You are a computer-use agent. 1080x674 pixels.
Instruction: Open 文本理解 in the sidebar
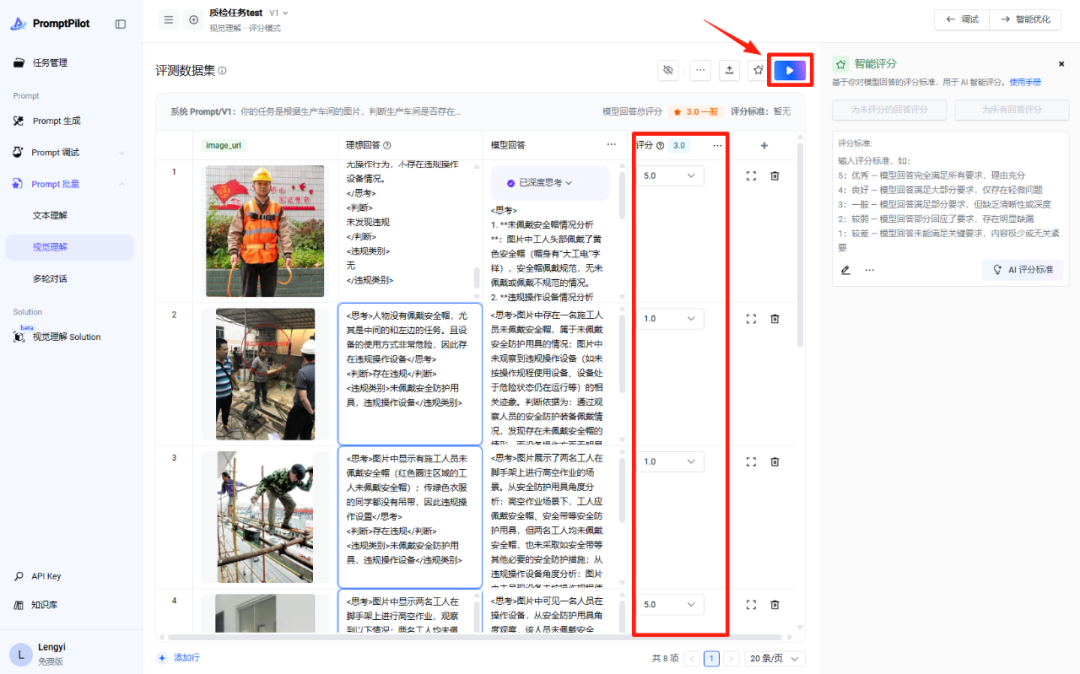[50, 215]
